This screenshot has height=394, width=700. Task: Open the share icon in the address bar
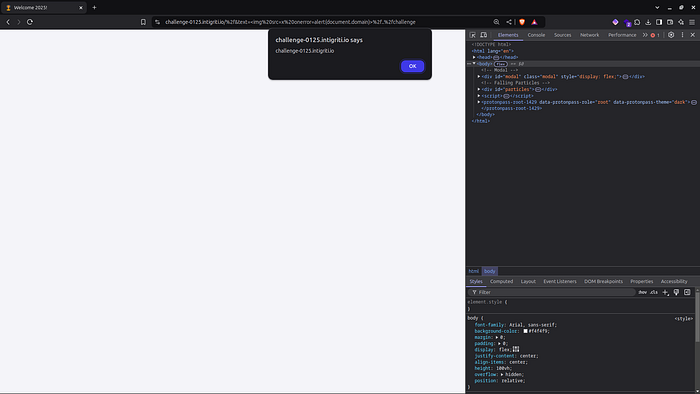tap(509, 22)
